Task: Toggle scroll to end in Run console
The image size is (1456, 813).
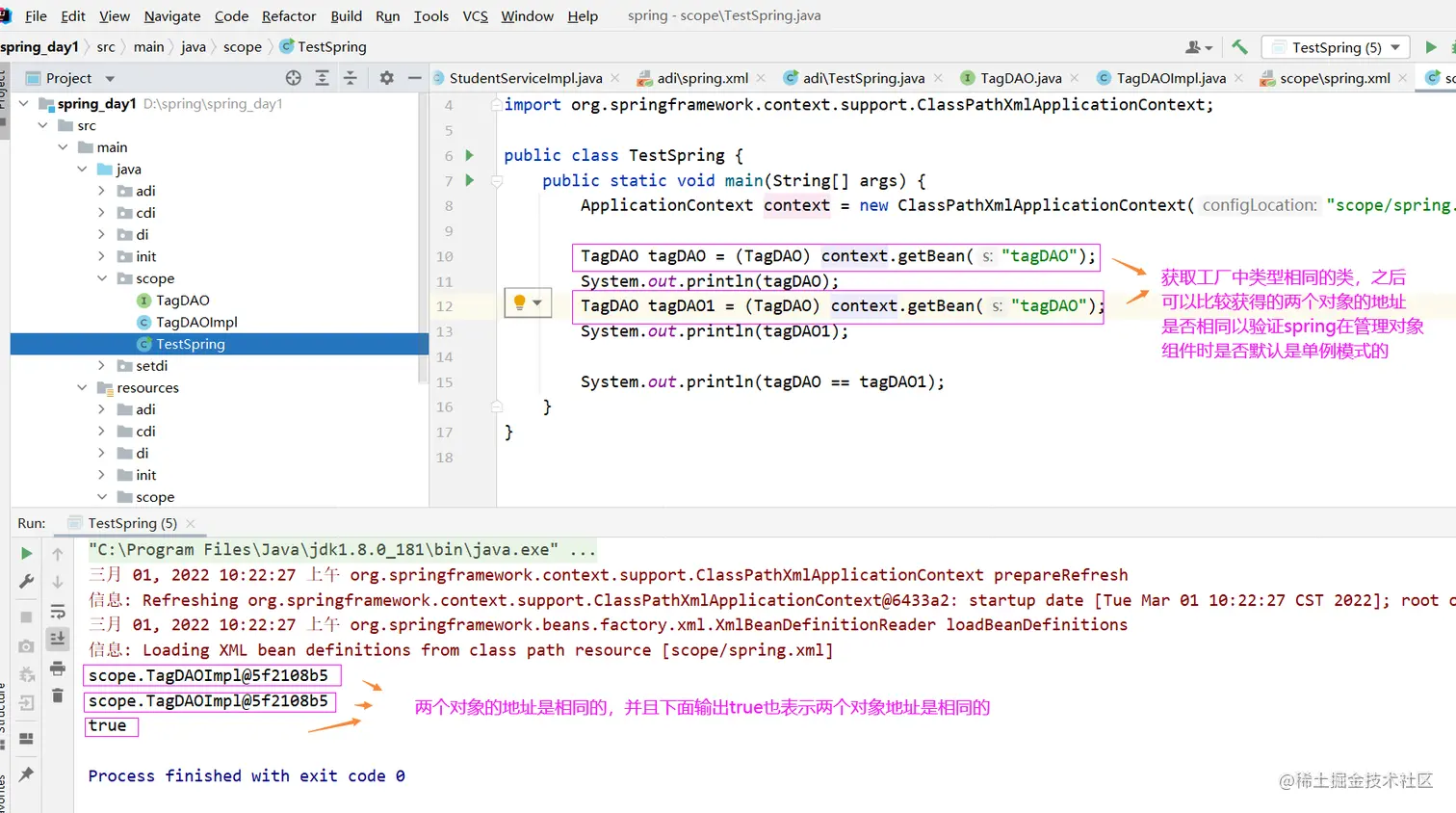Action: click(58, 639)
